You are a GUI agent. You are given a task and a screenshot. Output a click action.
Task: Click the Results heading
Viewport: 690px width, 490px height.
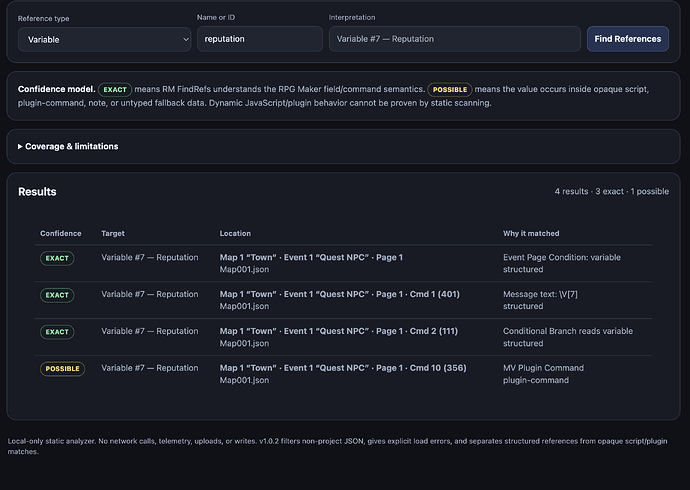[37, 192]
